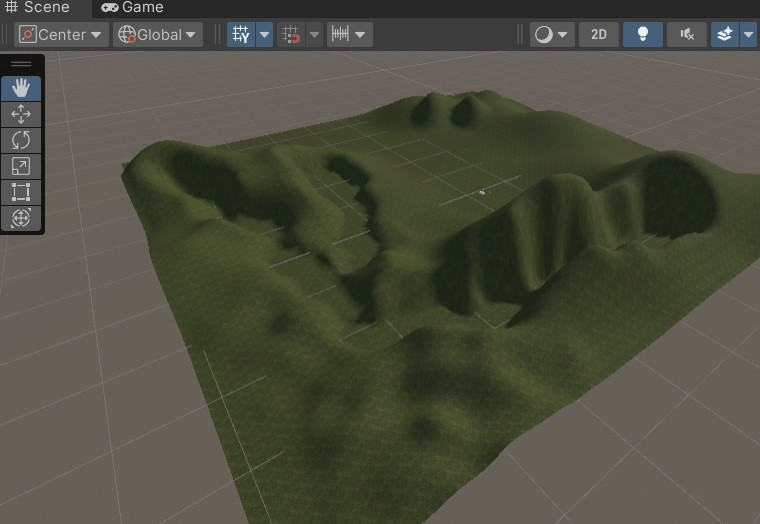Click the tools overlay drag handle

pos(21,64)
